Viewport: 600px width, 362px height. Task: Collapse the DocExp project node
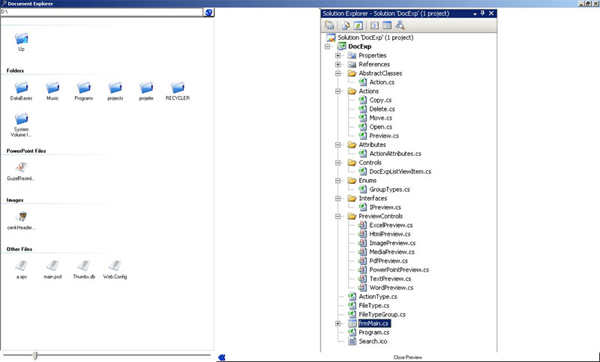pyautogui.click(x=327, y=46)
